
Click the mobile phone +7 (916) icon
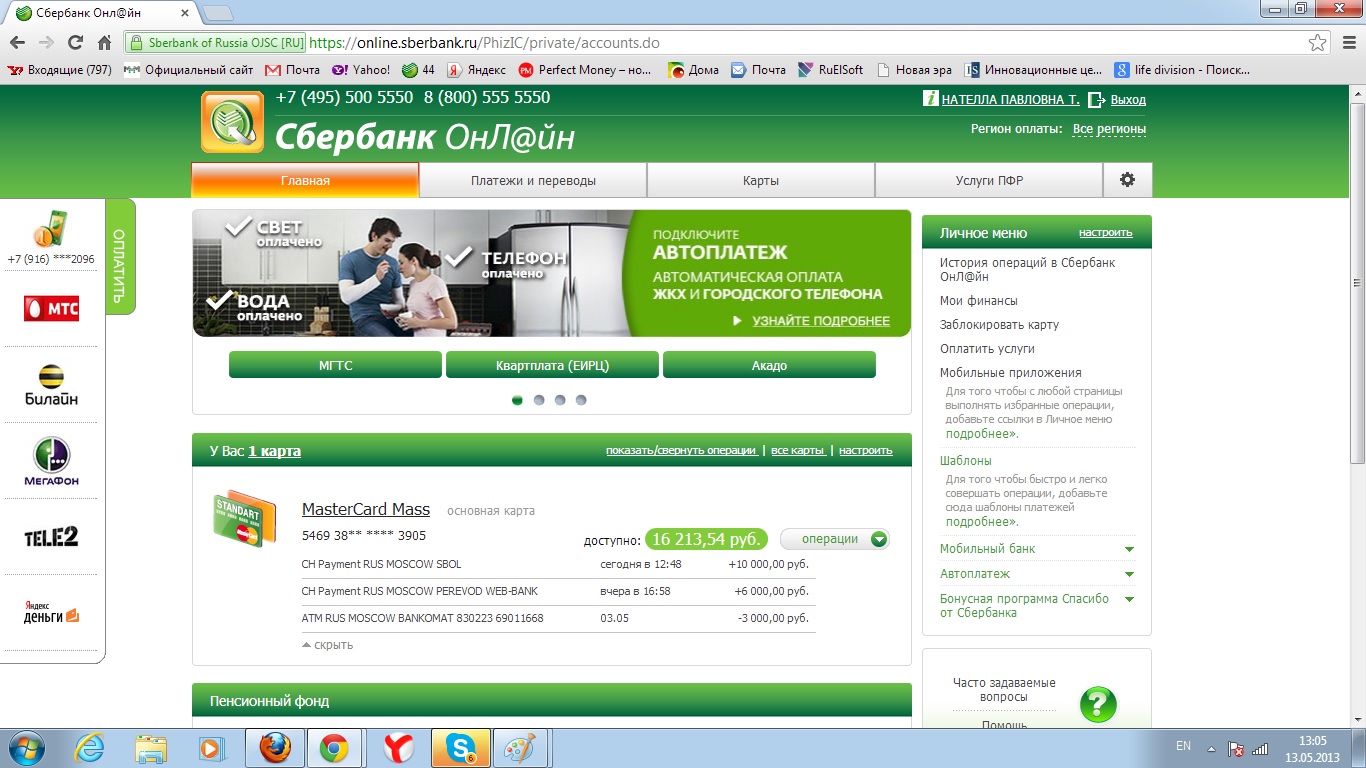(50, 229)
